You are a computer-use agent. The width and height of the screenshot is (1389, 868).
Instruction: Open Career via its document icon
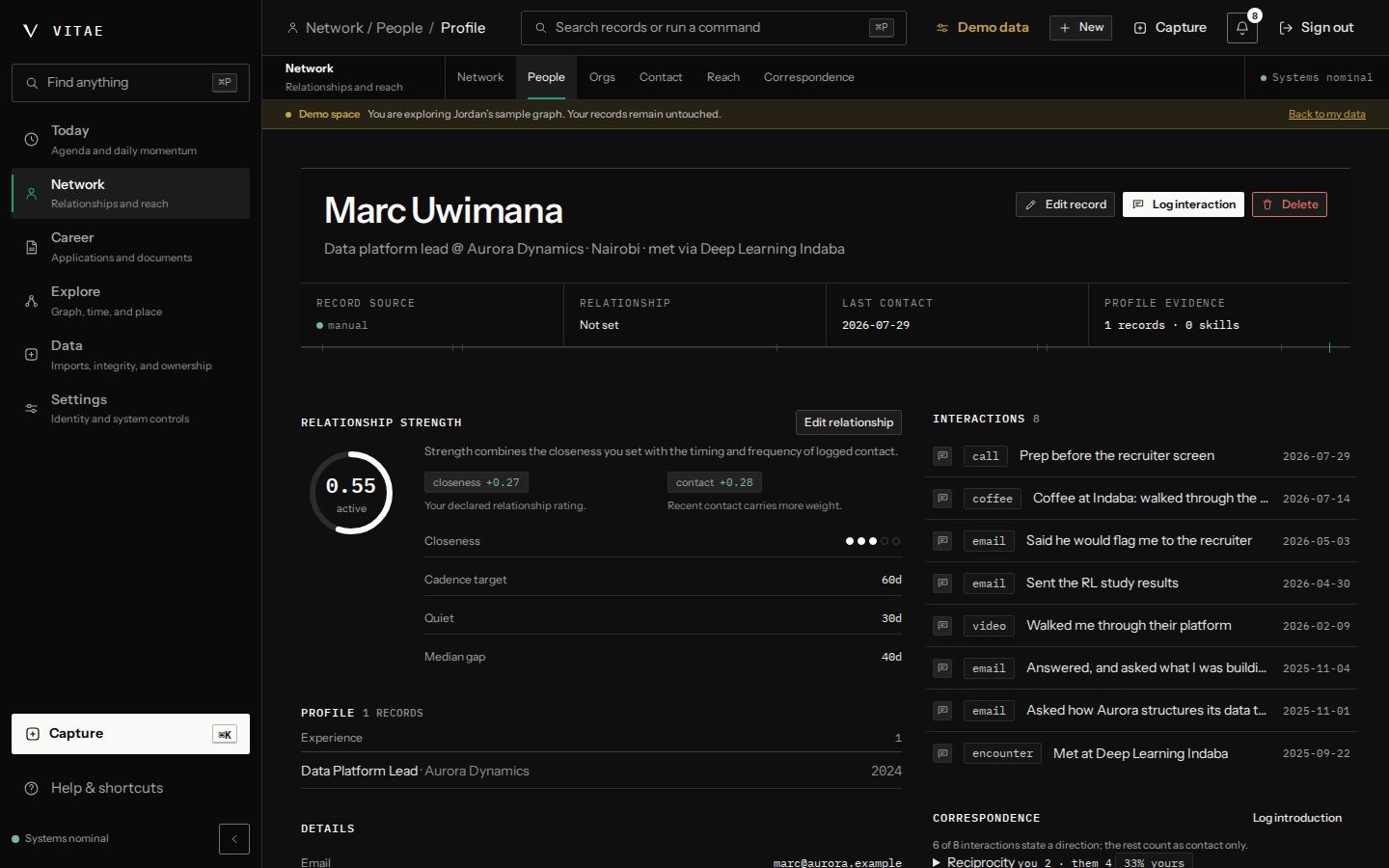click(x=32, y=248)
